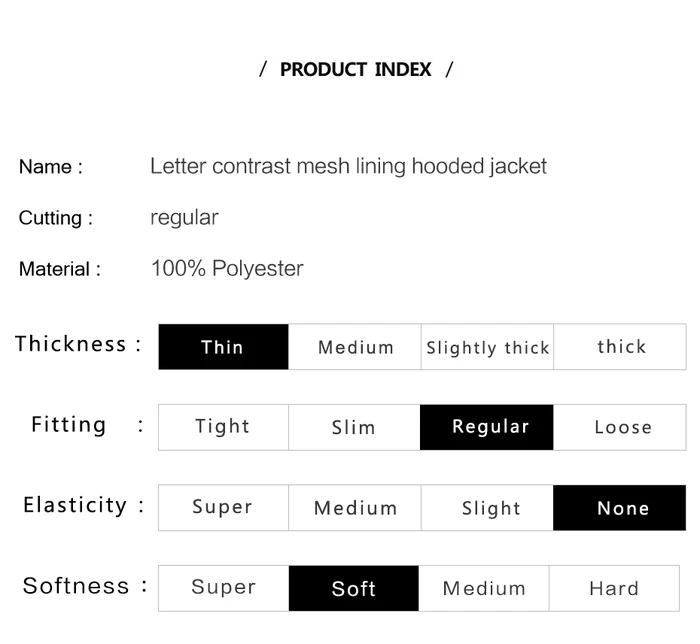Screen dimensions: 700x644
Task: Choose Tight fitting
Action: 223,427
